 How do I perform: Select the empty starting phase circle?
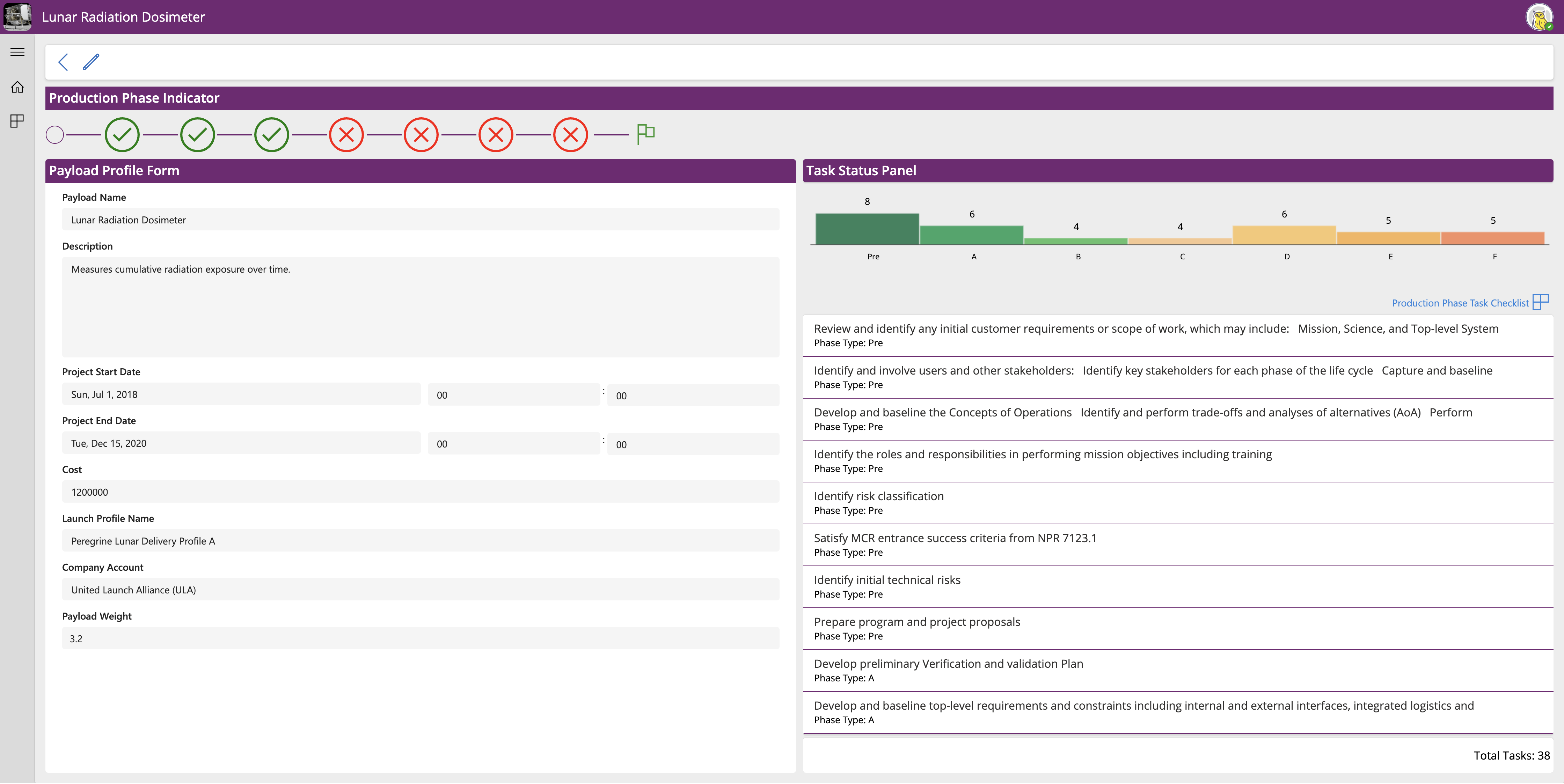(54, 135)
